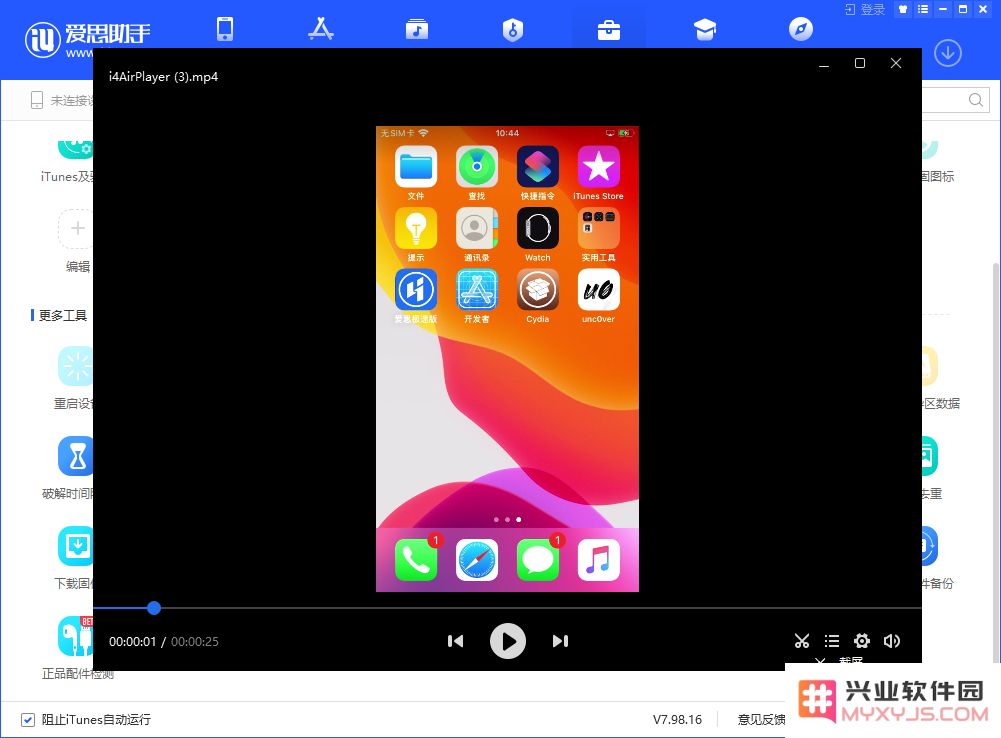Click the Phone app in the dock
The height and width of the screenshot is (738, 1001).
pyautogui.click(x=416, y=560)
